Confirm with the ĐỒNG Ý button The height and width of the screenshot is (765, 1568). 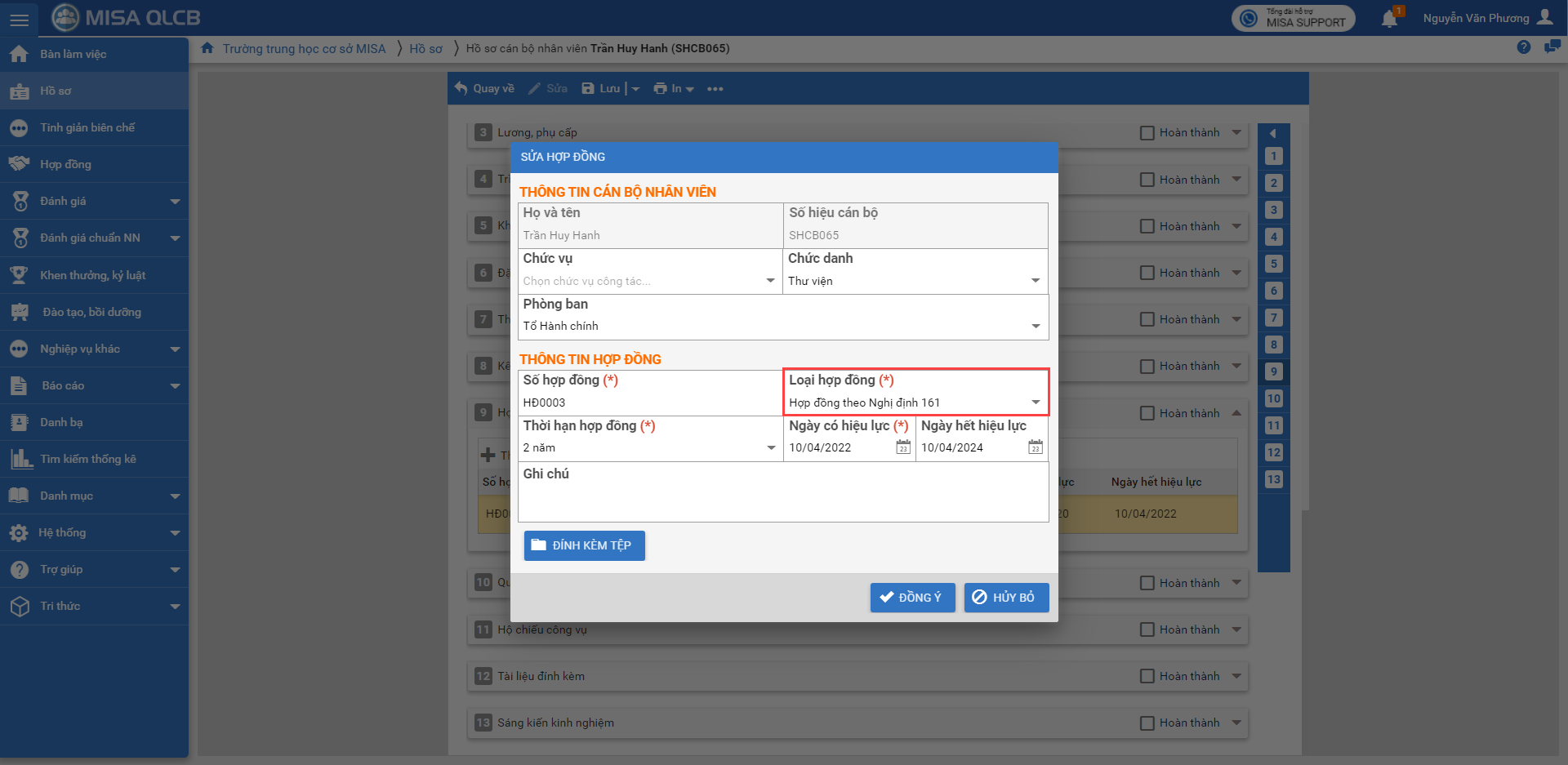click(912, 598)
